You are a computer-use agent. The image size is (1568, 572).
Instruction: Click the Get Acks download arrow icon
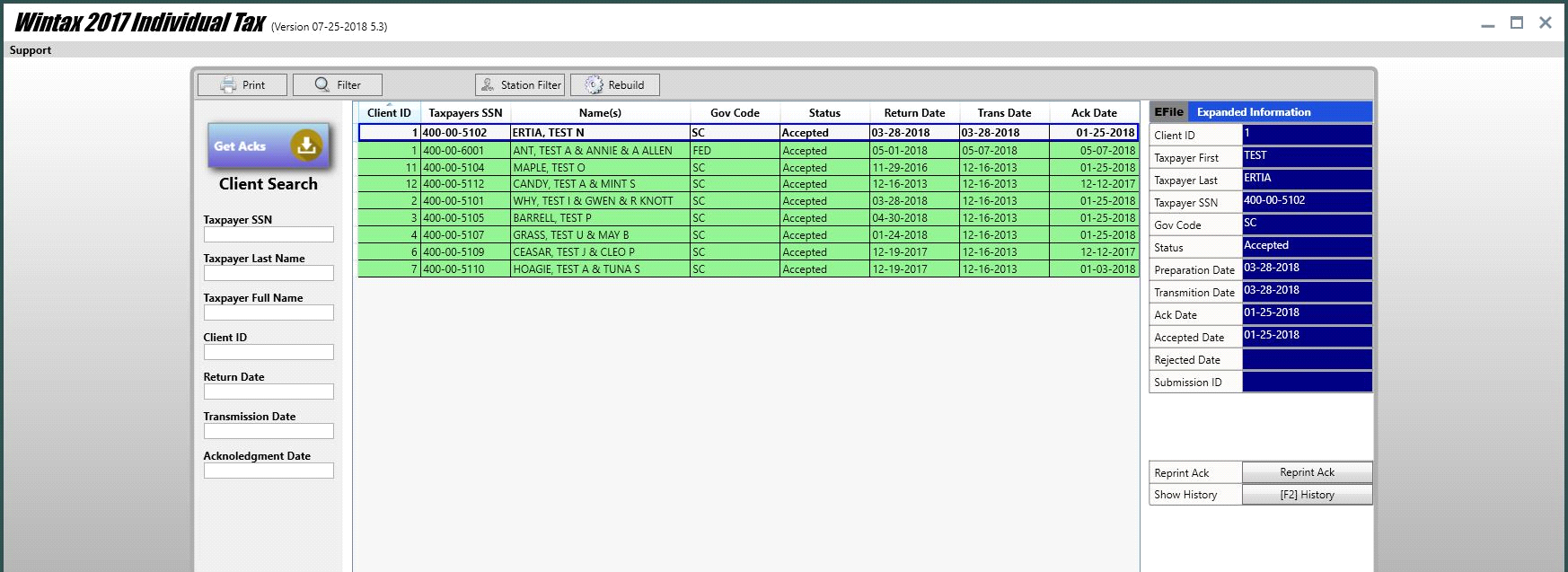click(306, 145)
